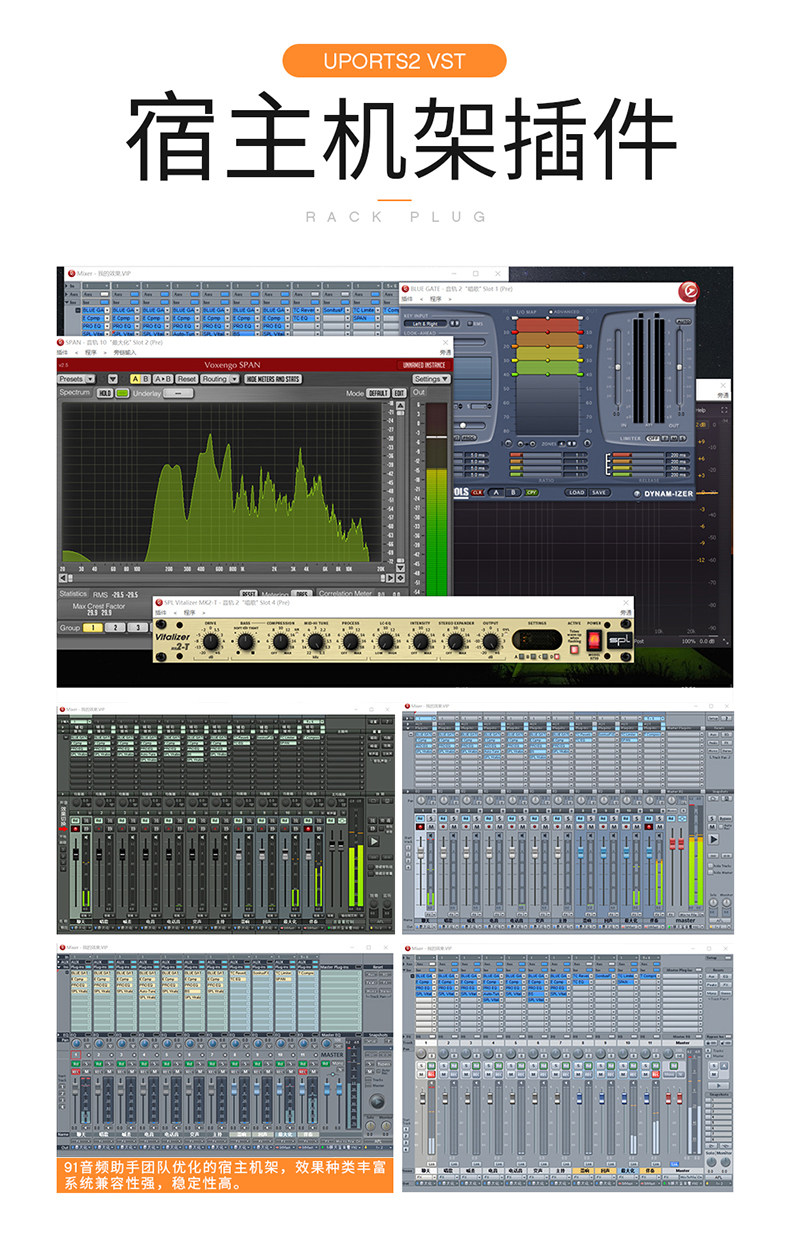Click CLR in the Dynam-izer bottom bar

[x=477, y=492]
